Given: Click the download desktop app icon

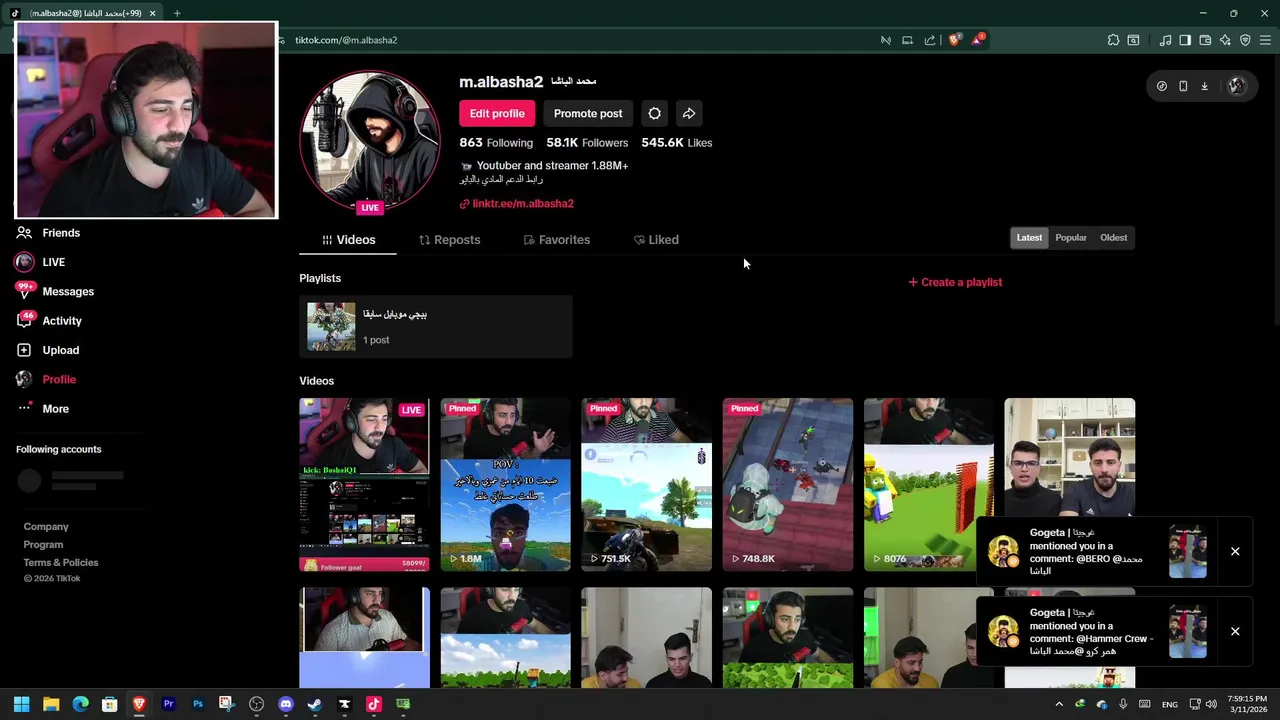Looking at the screenshot, I should coord(1204,86).
